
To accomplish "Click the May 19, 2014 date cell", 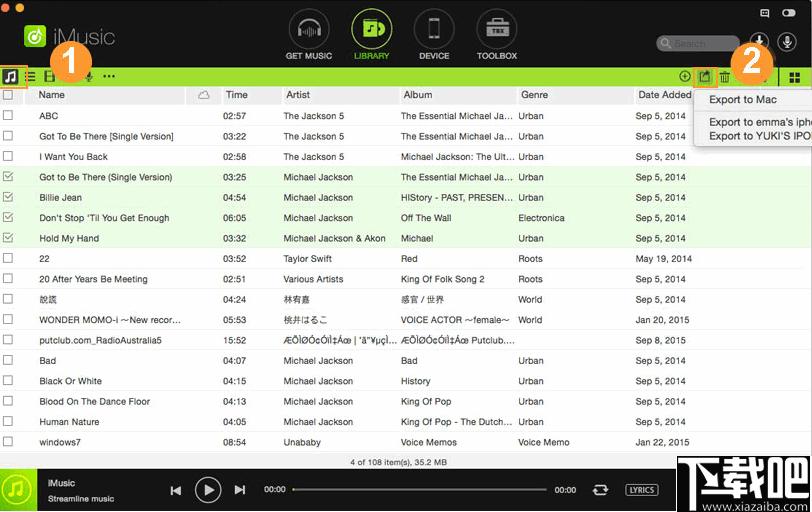I will 663,259.
